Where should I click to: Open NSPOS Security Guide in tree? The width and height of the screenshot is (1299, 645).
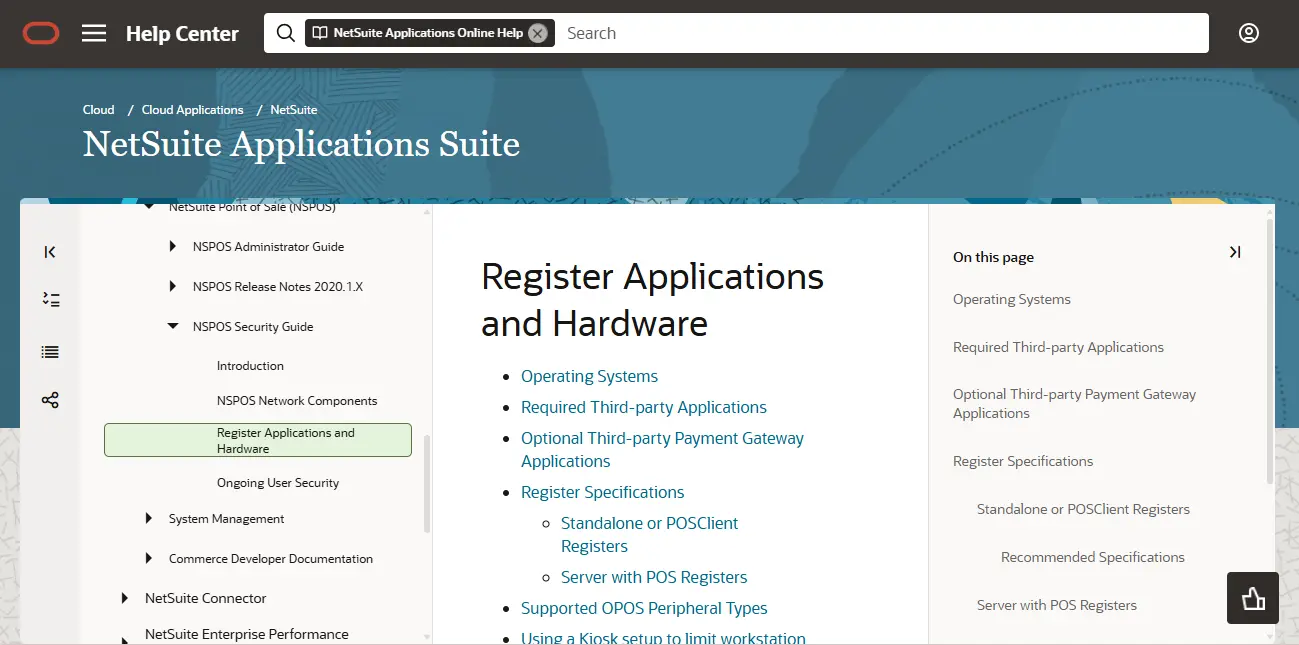(253, 327)
